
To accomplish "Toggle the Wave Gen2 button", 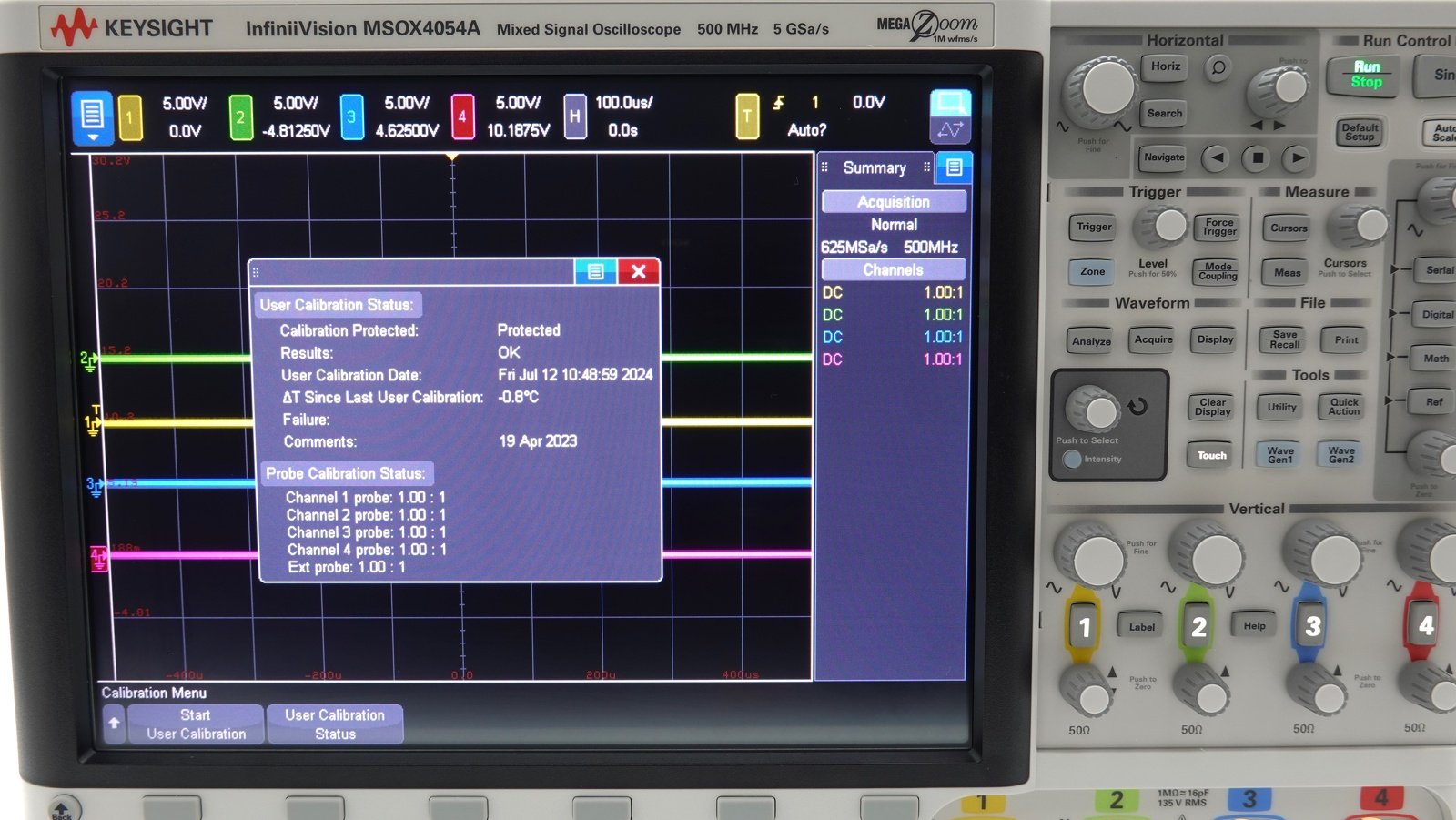I will 1340,455.
